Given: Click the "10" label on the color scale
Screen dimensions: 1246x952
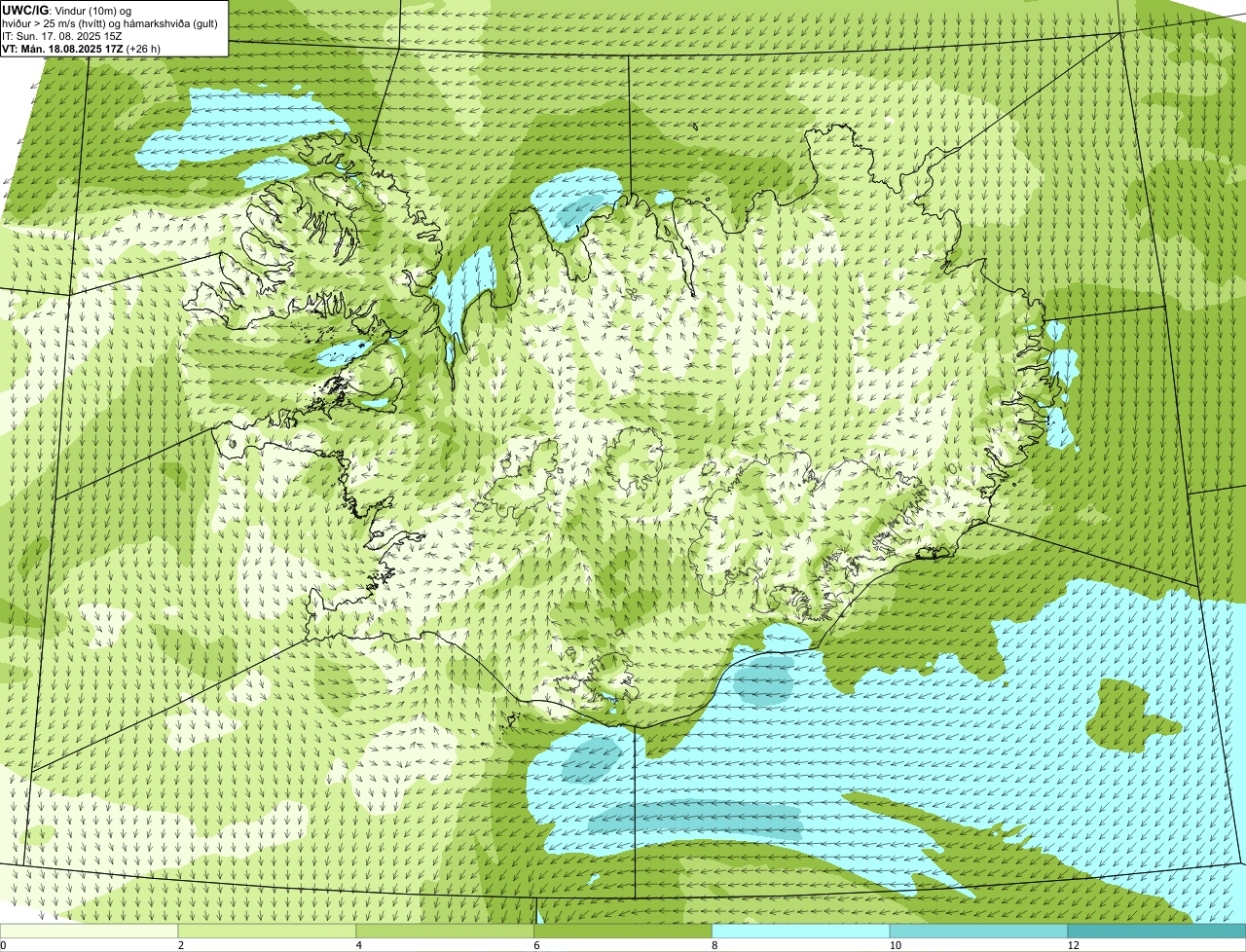Looking at the screenshot, I should pos(894,945).
